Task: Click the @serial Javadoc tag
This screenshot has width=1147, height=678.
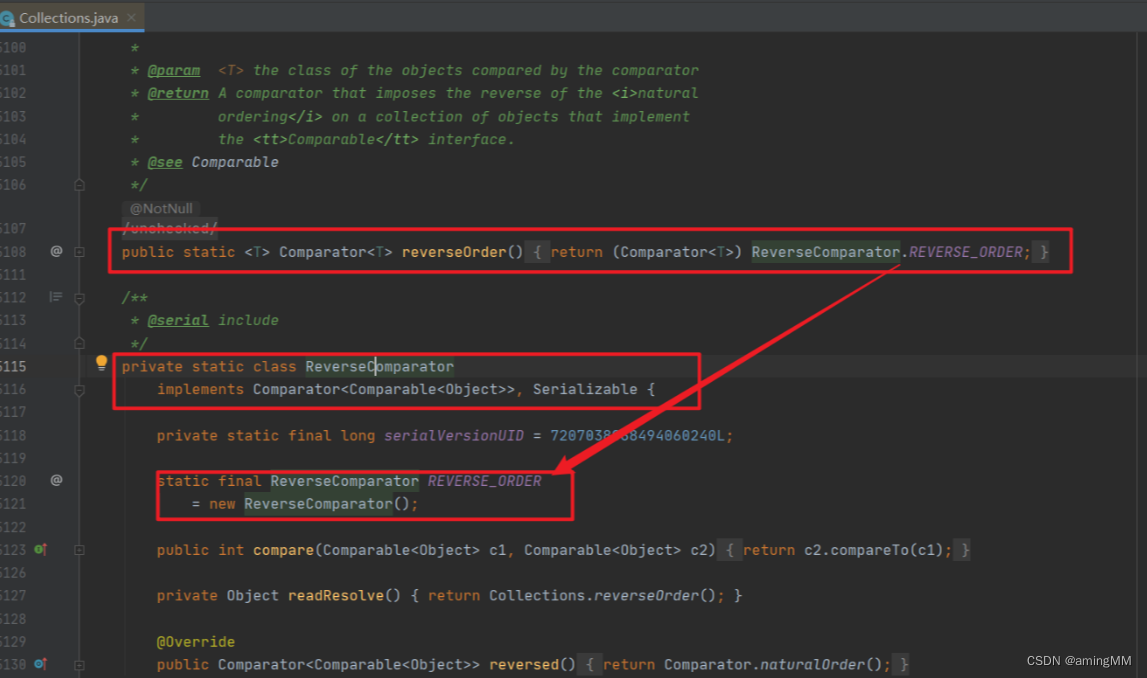Action: [178, 320]
